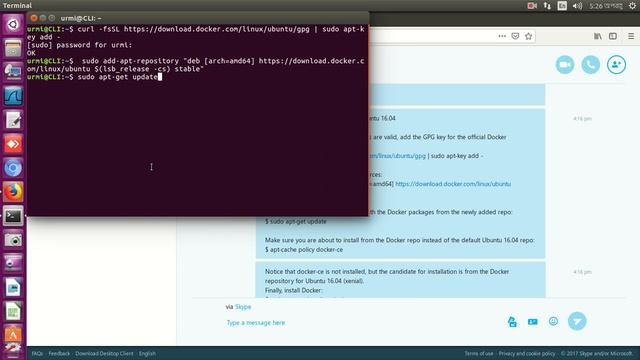
Task: Open the Files manager in the launcher
Action: [x=13, y=48]
